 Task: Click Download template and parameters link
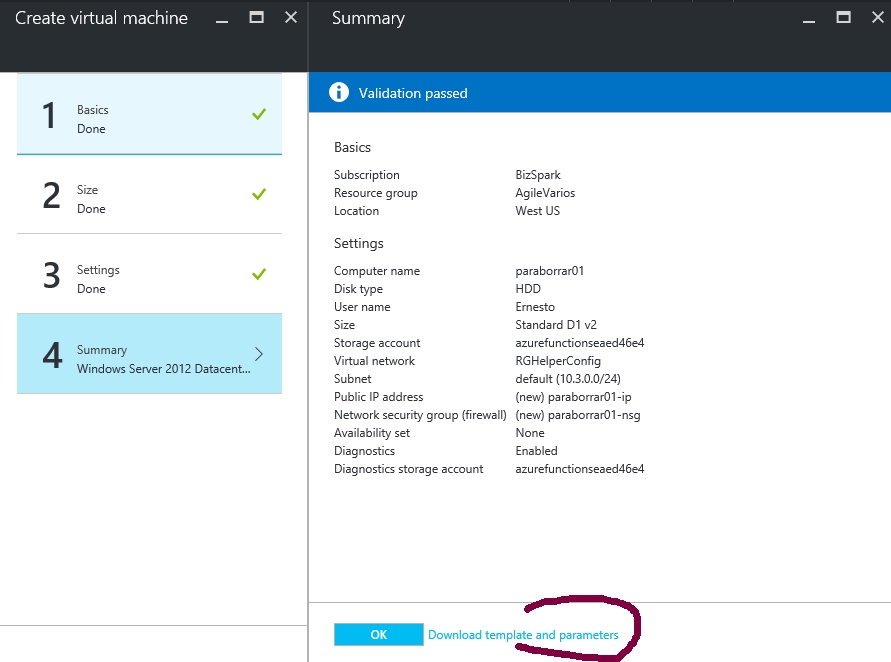pyautogui.click(x=523, y=635)
